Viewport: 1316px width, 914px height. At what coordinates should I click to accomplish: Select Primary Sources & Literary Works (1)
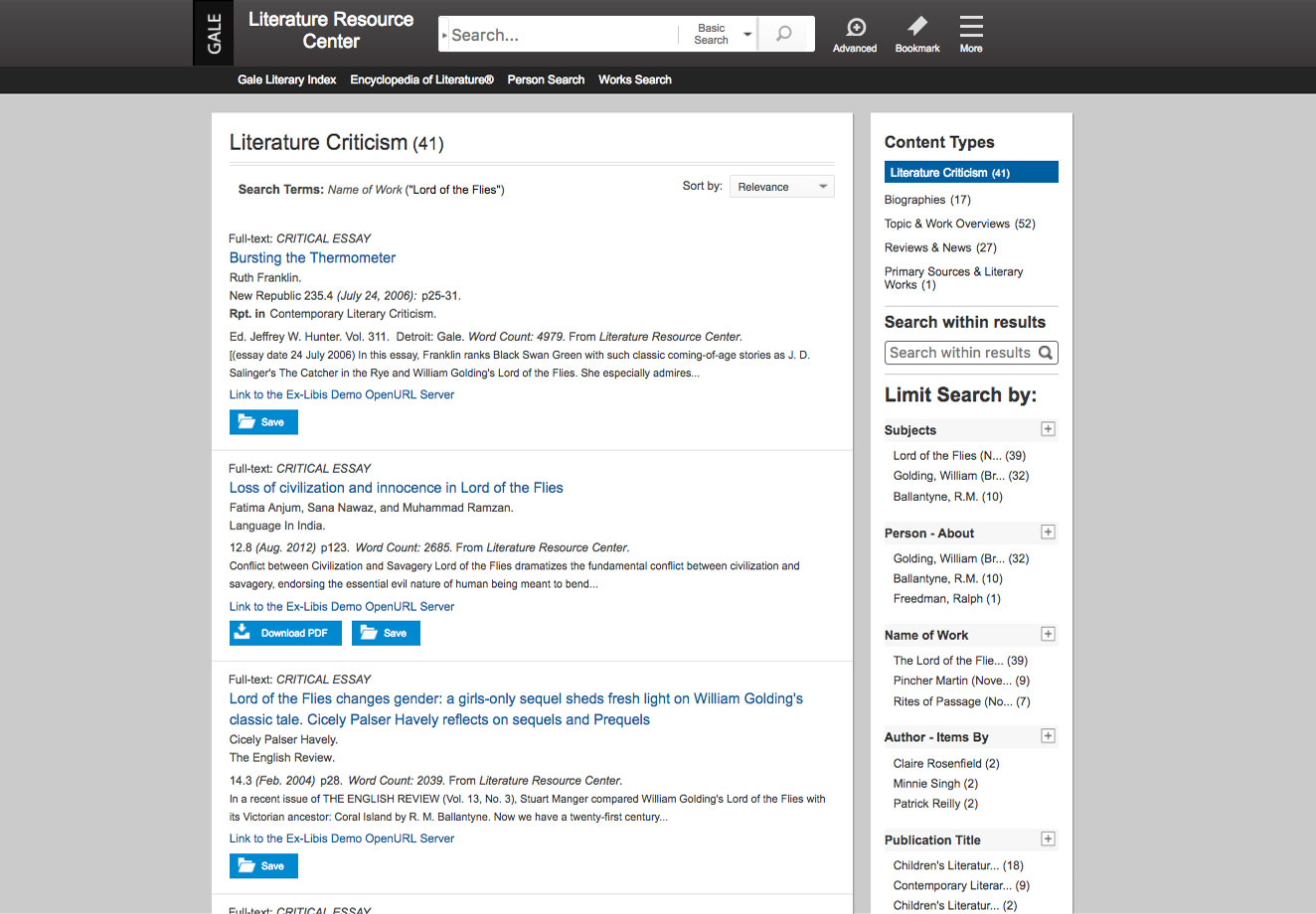953,278
